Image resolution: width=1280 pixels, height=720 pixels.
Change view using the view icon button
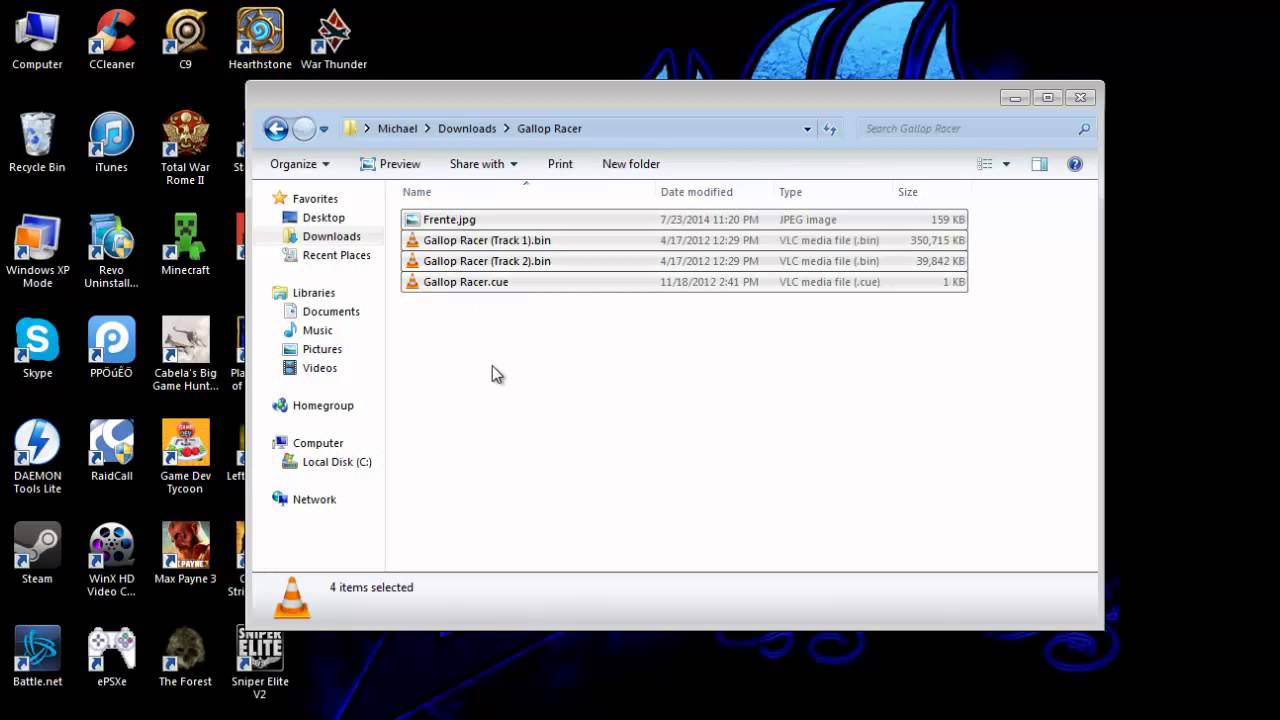(985, 164)
